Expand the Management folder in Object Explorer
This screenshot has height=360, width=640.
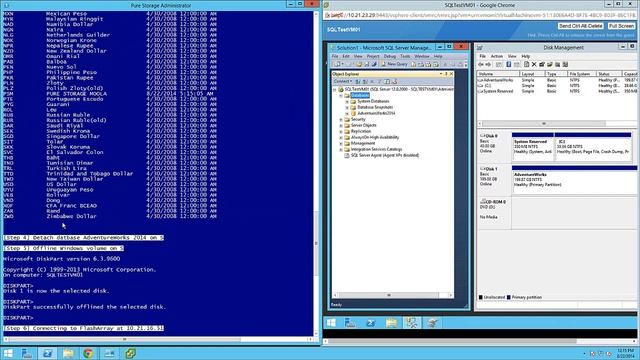[341, 143]
